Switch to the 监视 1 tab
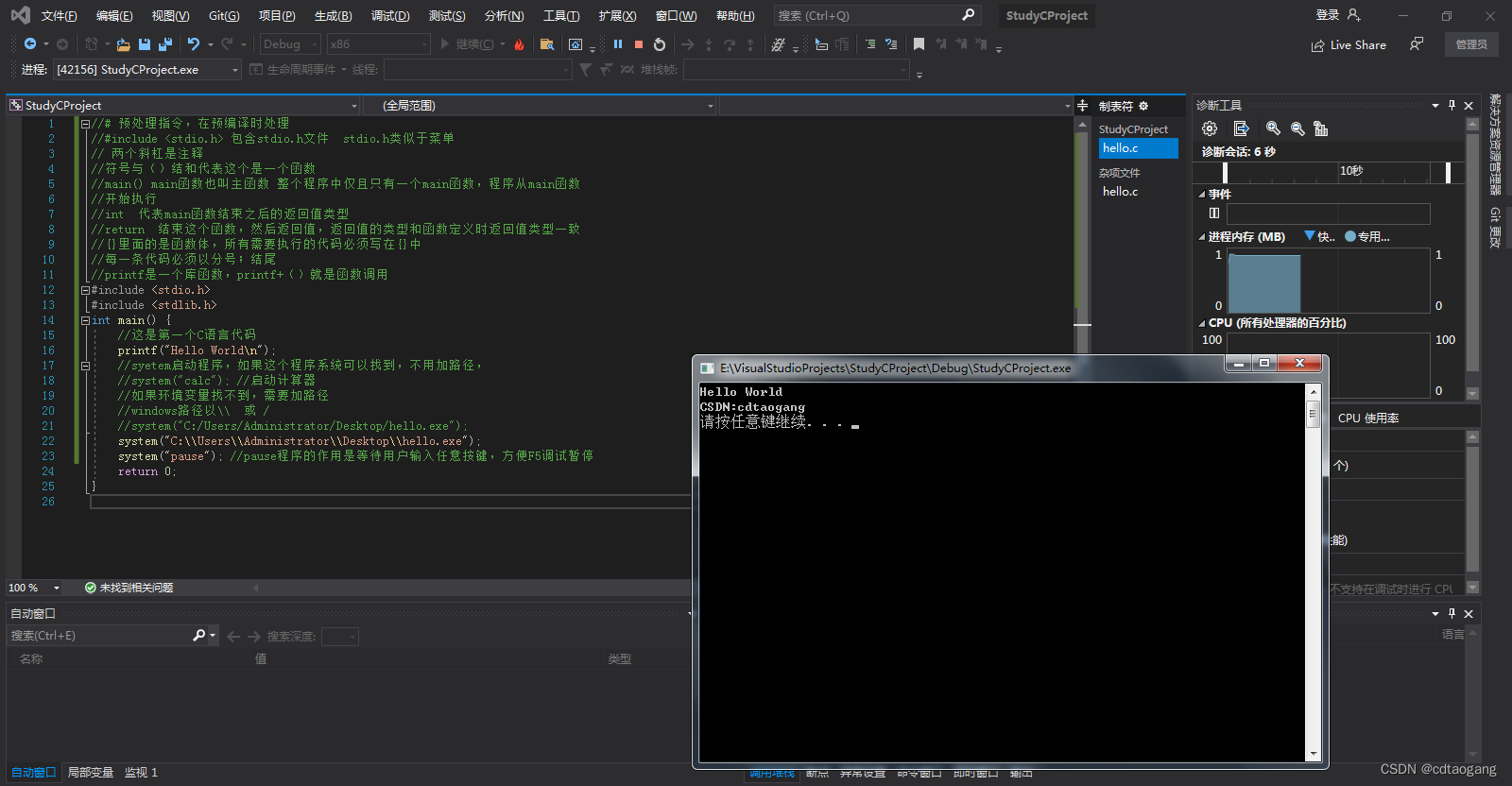 [141, 772]
